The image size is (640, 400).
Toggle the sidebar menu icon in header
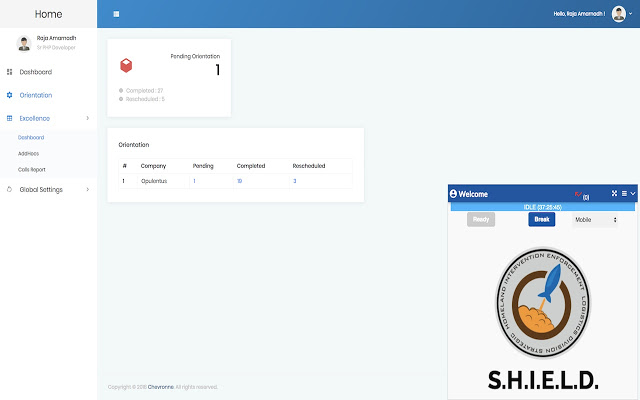116,14
